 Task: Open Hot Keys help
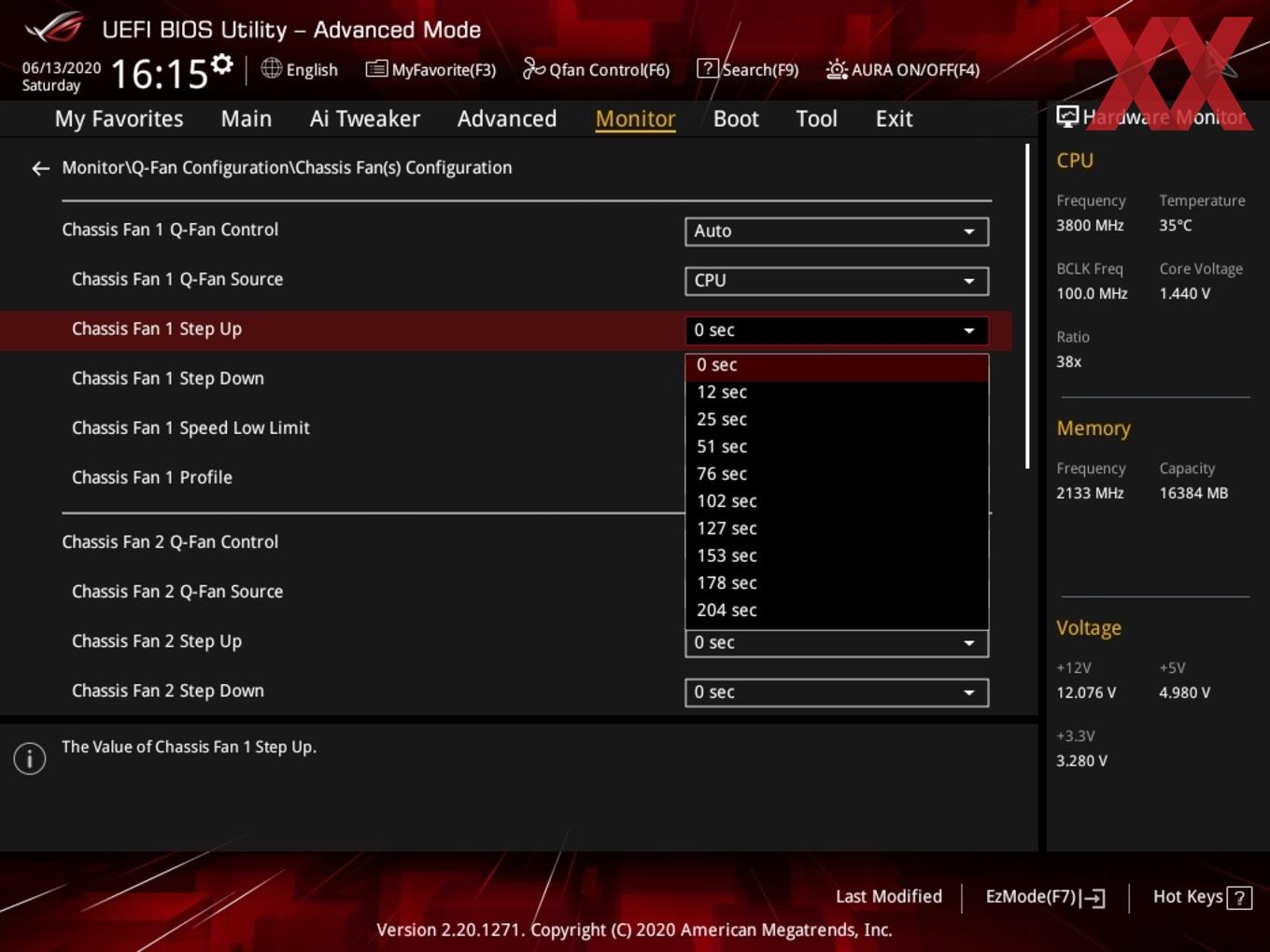(x=1202, y=897)
